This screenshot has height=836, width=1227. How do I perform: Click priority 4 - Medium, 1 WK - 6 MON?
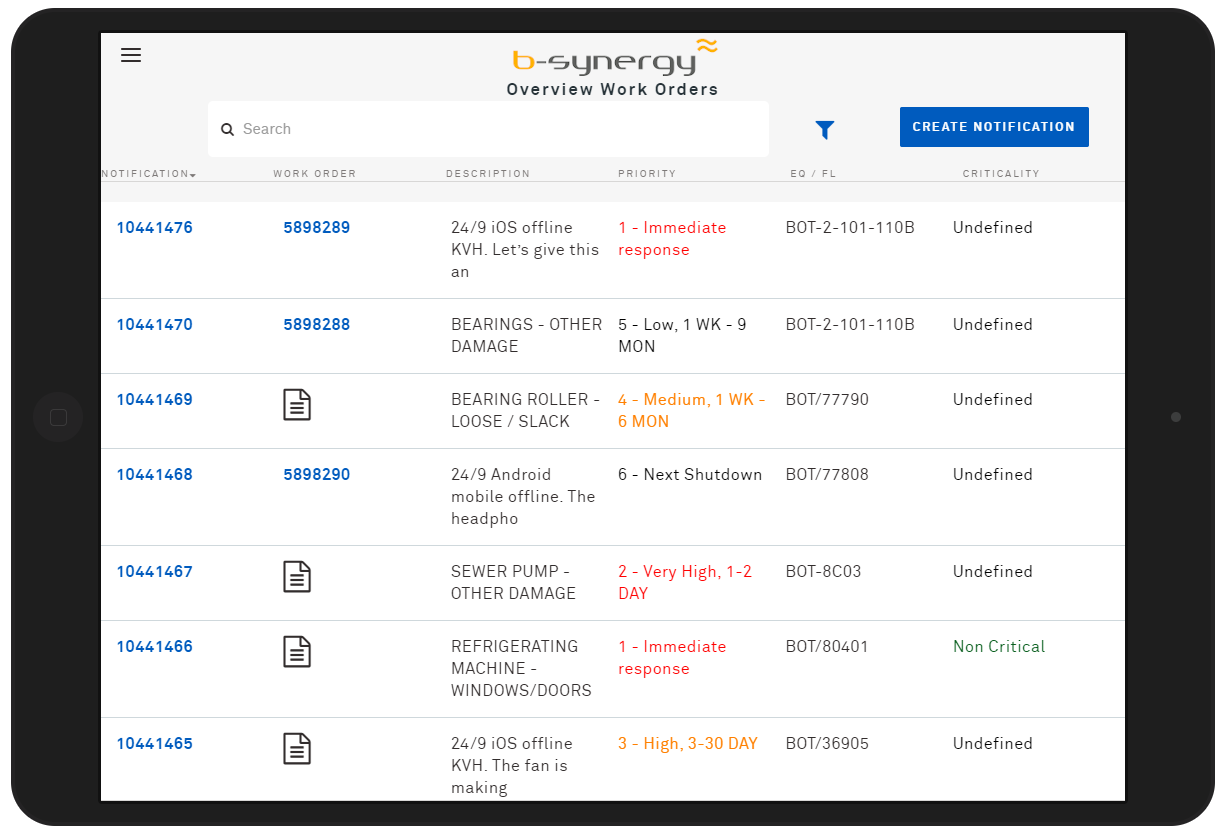click(x=692, y=411)
